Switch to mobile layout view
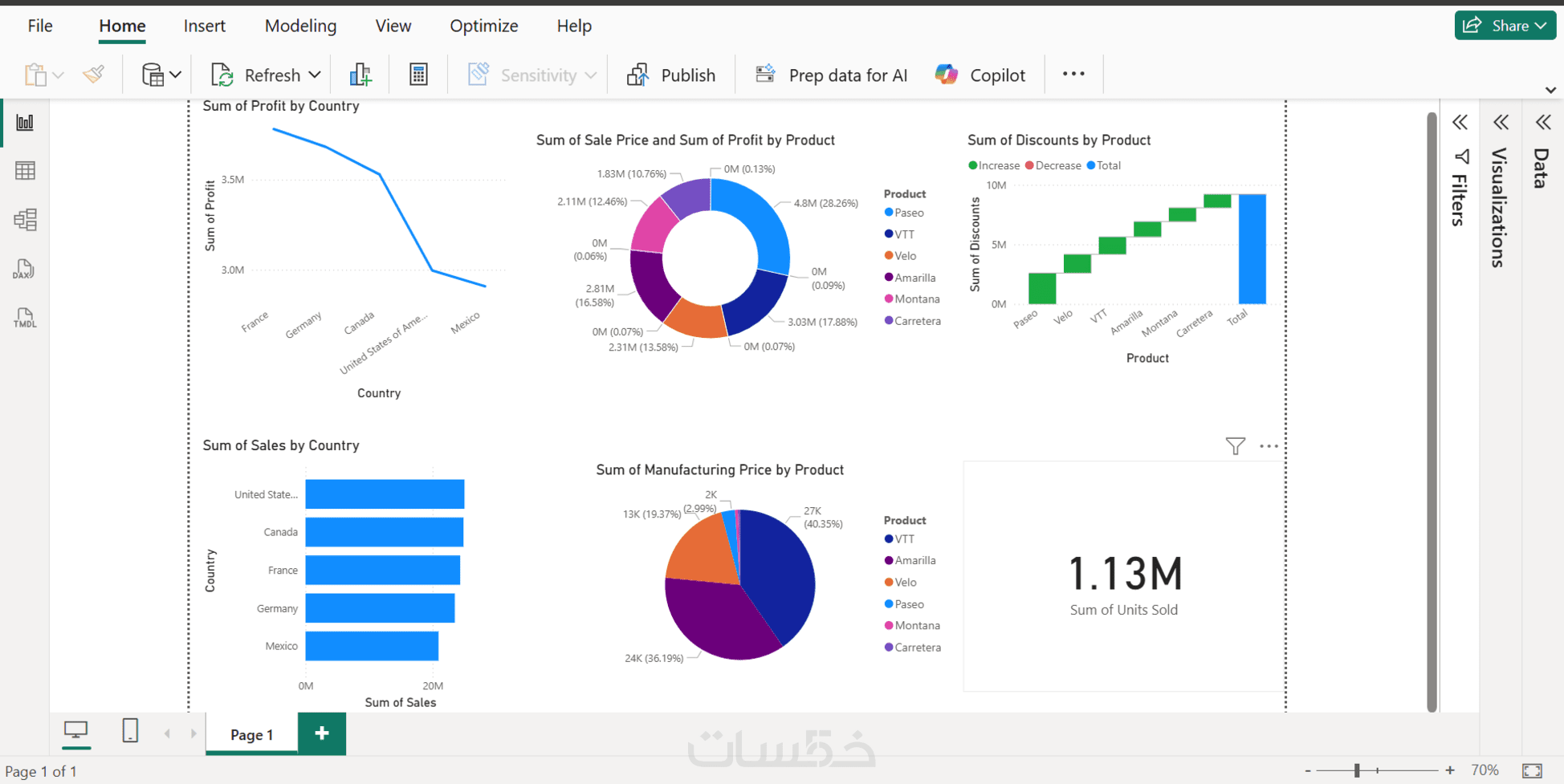The image size is (1564, 784). point(130,731)
